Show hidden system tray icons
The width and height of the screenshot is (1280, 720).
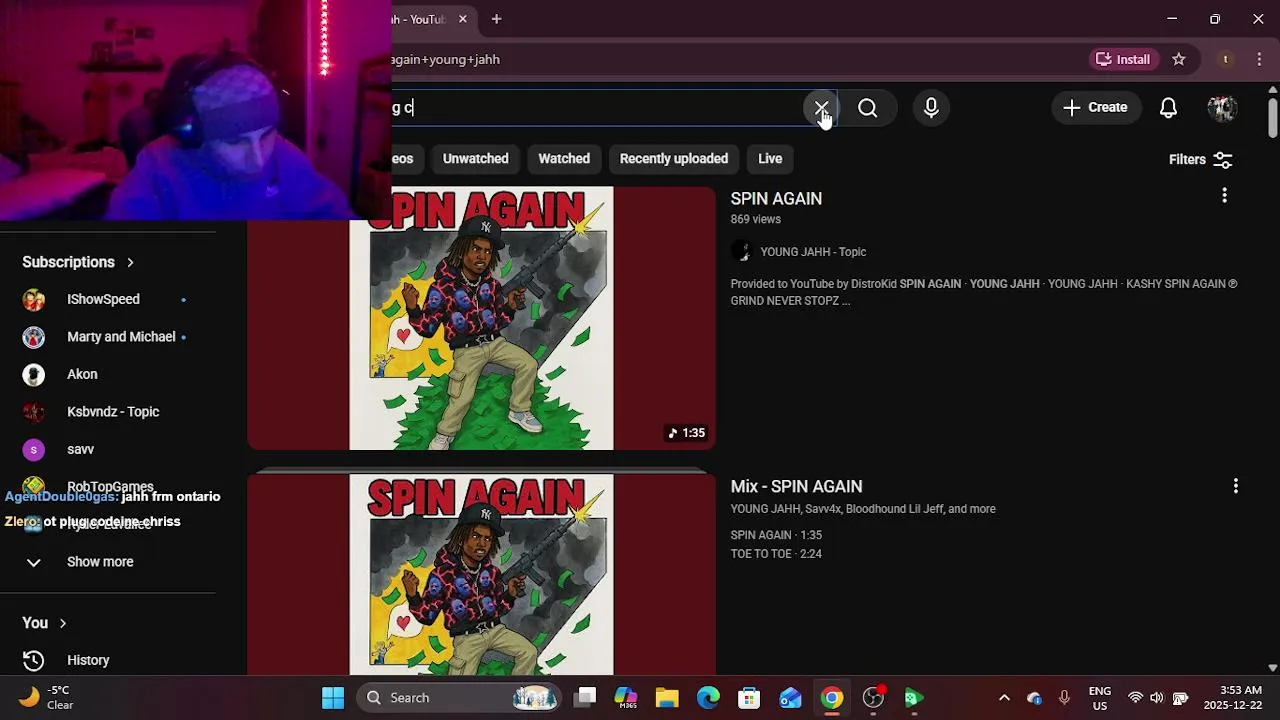(1004, 698)
